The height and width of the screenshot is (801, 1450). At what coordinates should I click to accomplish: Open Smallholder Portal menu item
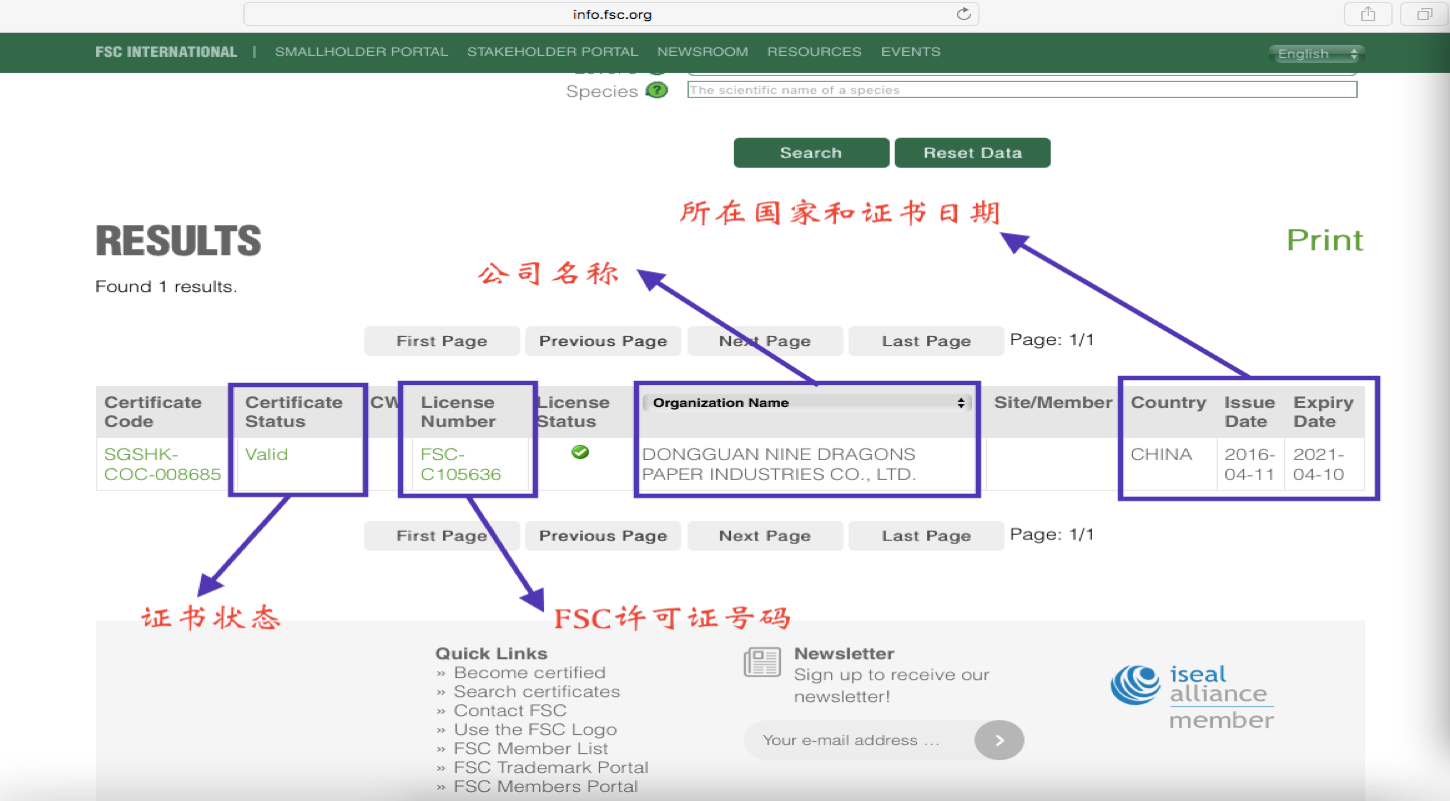(362, 52)
